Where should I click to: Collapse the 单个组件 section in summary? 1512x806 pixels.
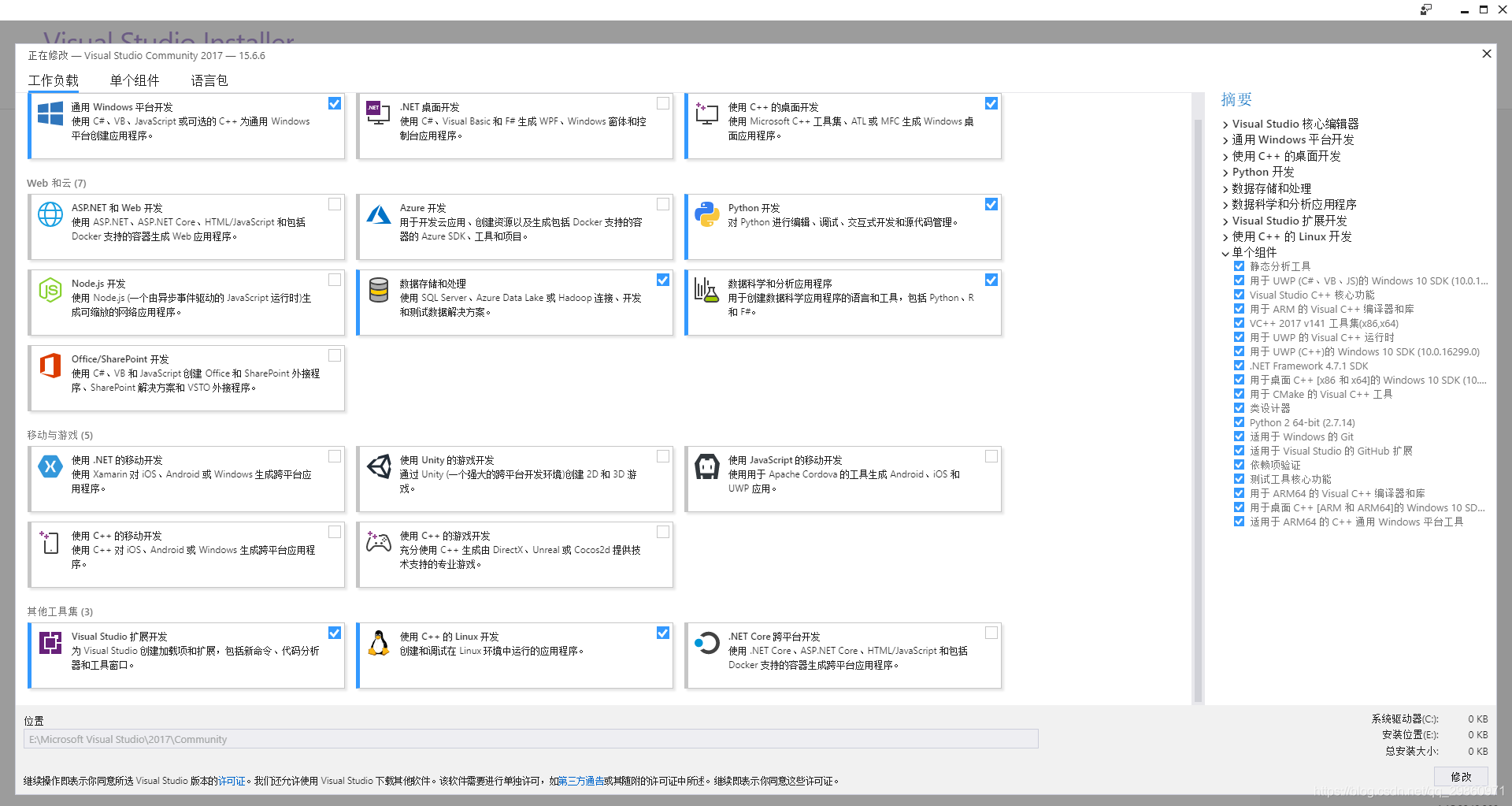click(x=1225, y=253)
